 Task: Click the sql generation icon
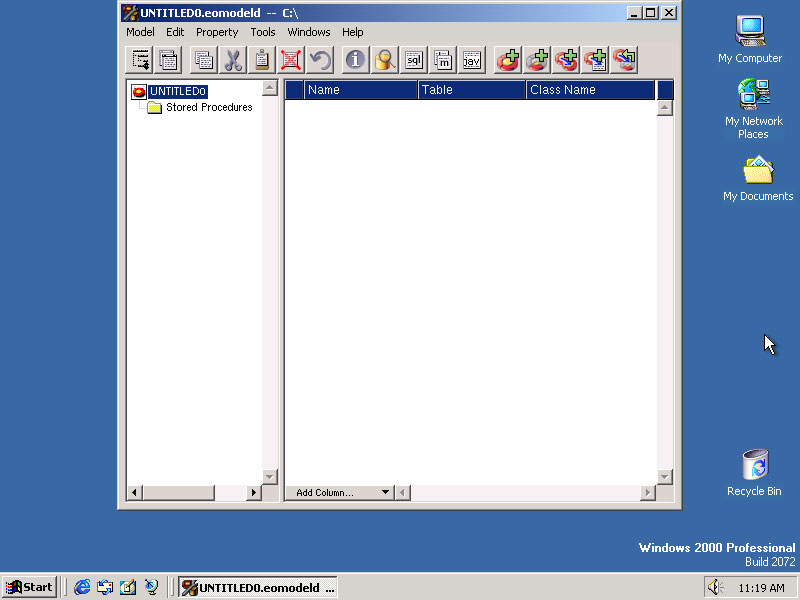[414, 60]
